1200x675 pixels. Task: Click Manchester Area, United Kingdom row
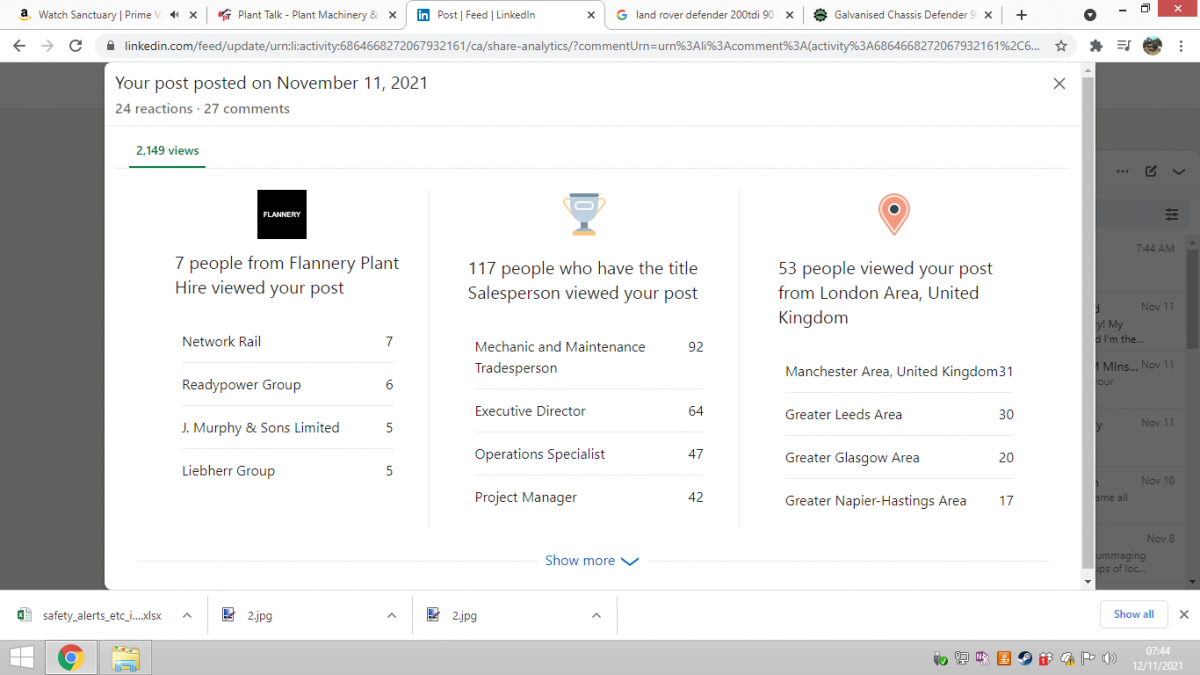tap(899, 371)
